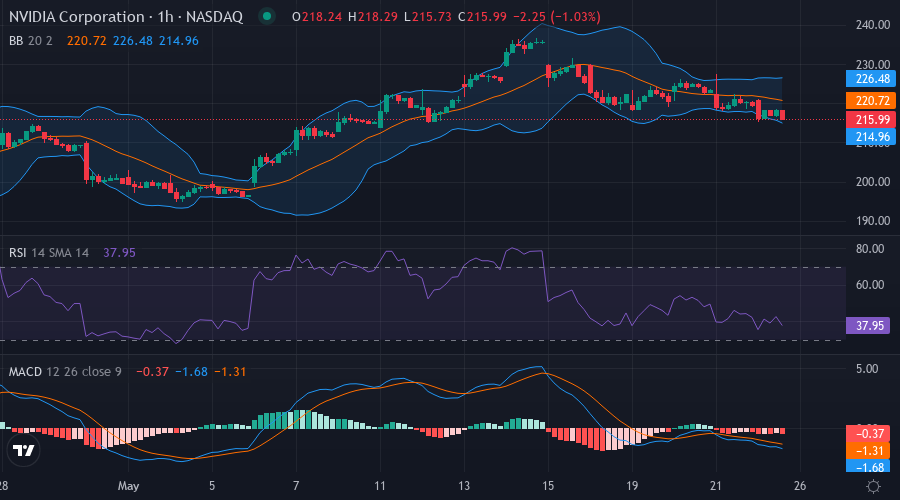The height and width of the screenshot is (500, 900).
Task: Click the low price L215.73
Action: tap(428, 17)
